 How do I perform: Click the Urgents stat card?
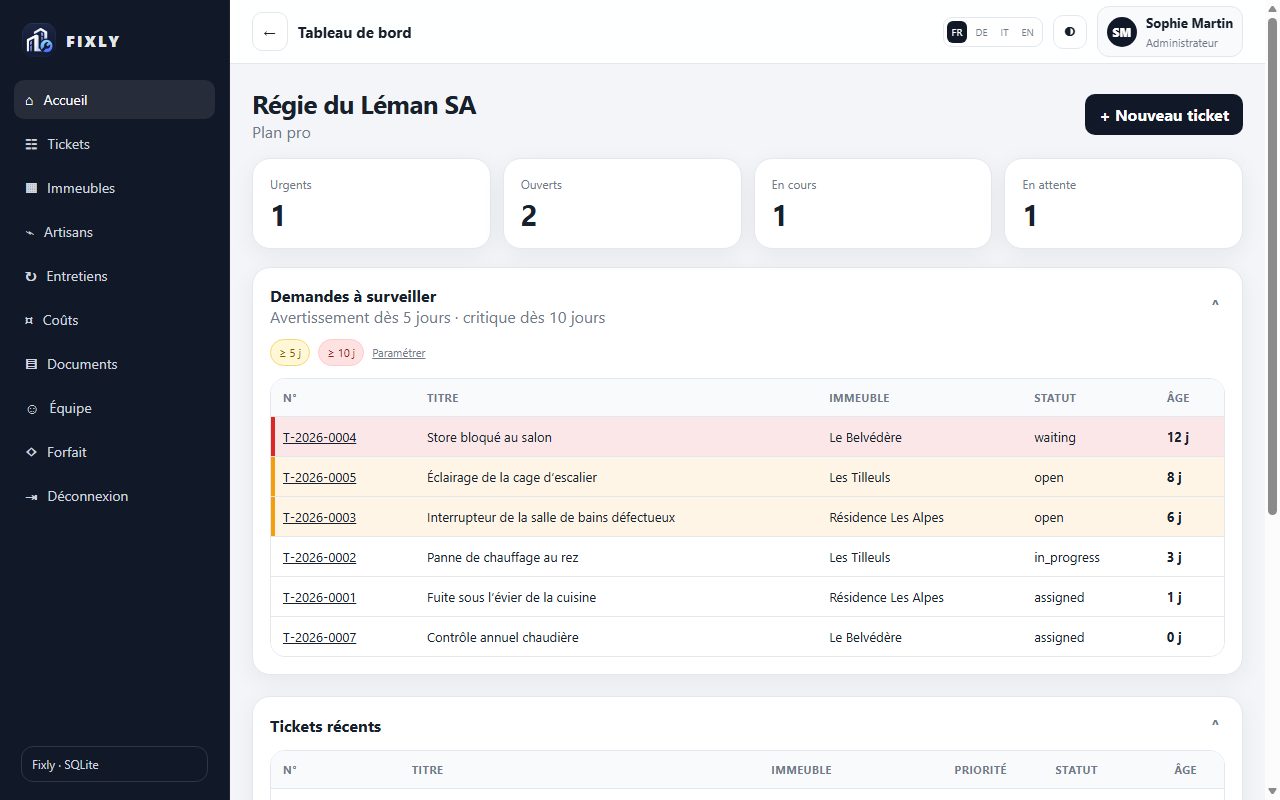[371, 203]
